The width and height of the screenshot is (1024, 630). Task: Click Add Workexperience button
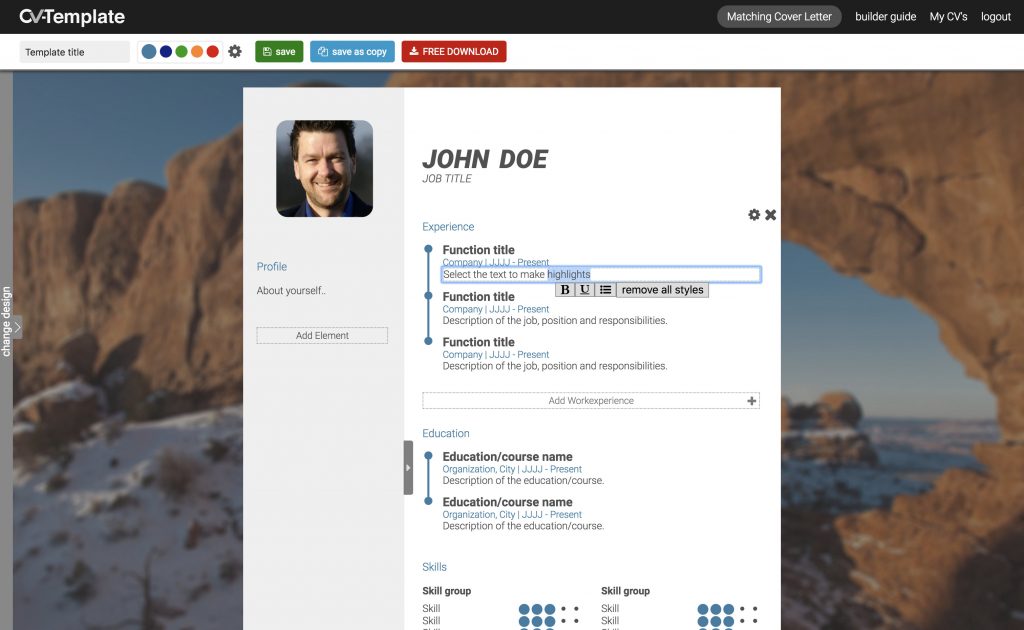(591, 400)
